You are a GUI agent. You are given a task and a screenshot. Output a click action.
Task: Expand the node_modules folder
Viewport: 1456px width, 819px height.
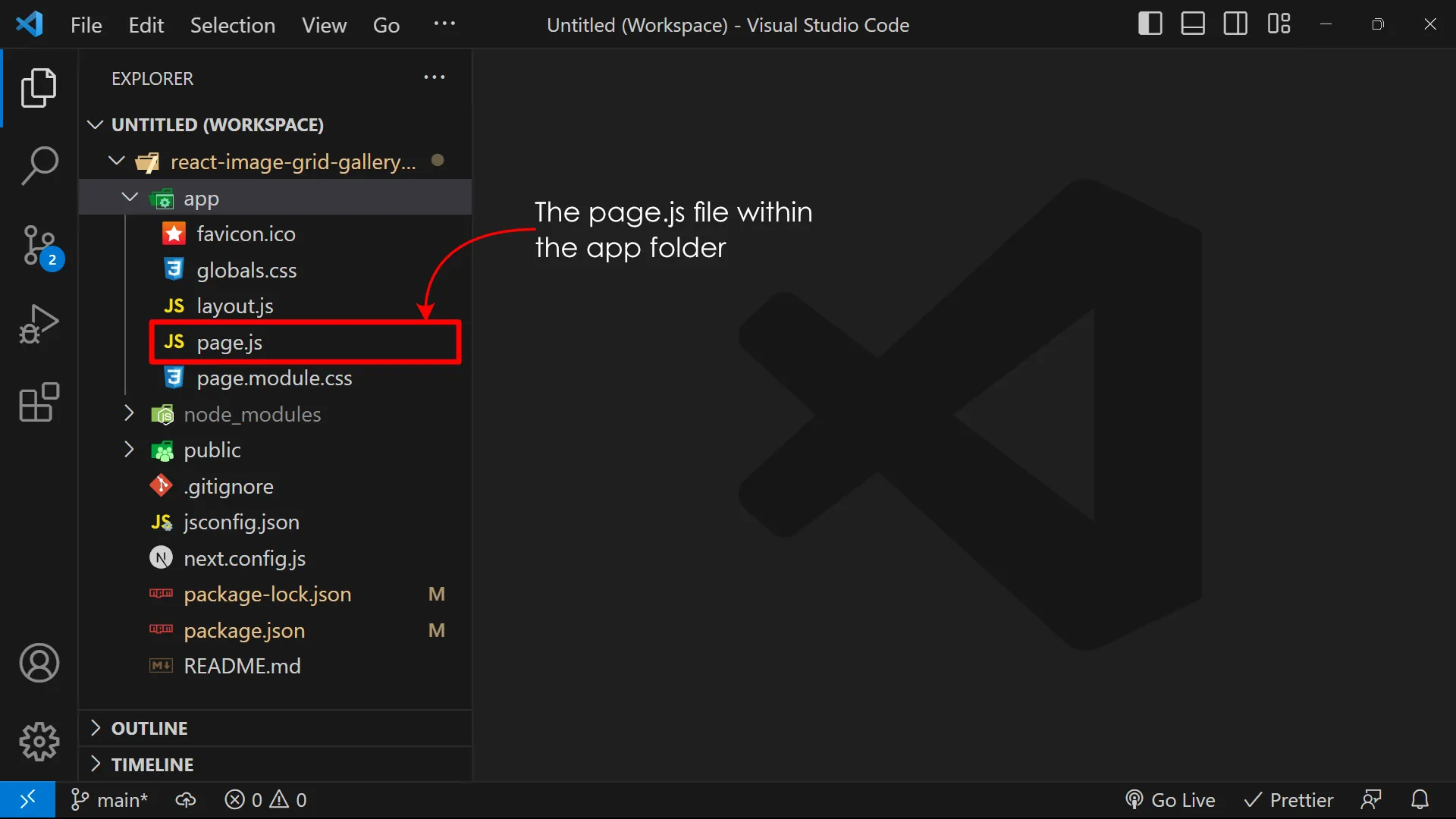click(x=128, y=414)
